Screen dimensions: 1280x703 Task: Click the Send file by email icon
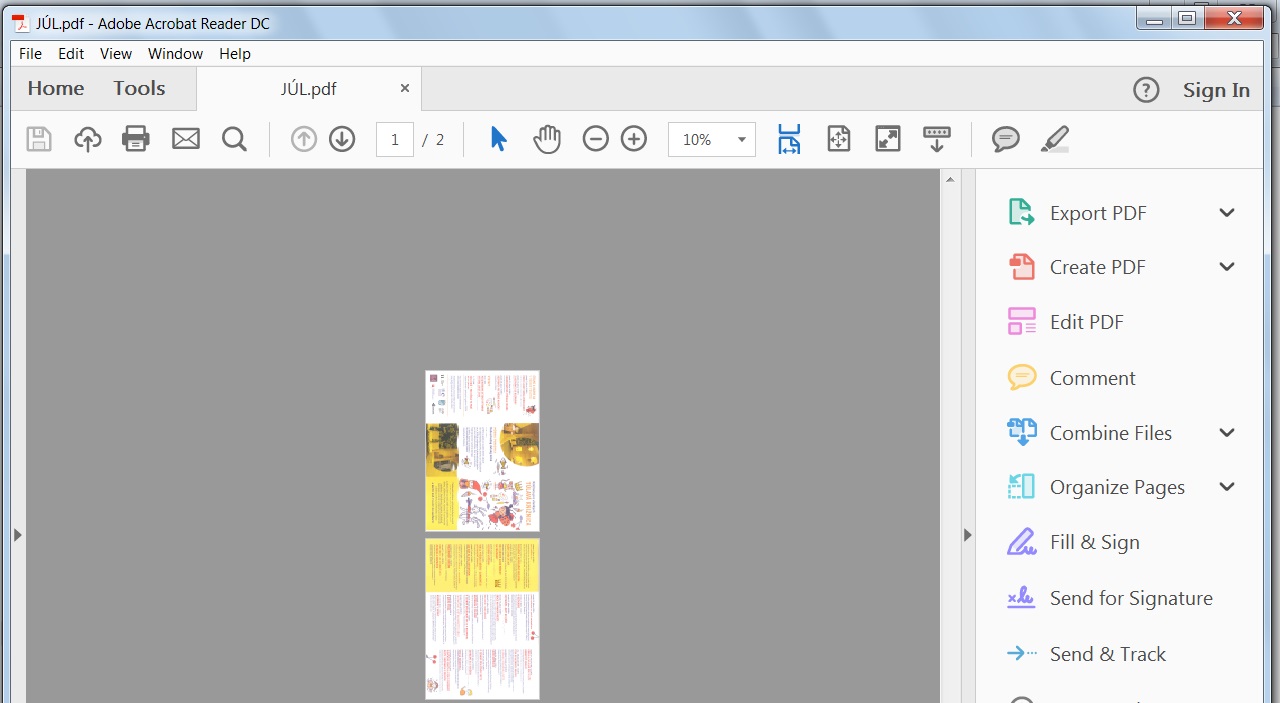pyautogui.click(x=186, y=139)
